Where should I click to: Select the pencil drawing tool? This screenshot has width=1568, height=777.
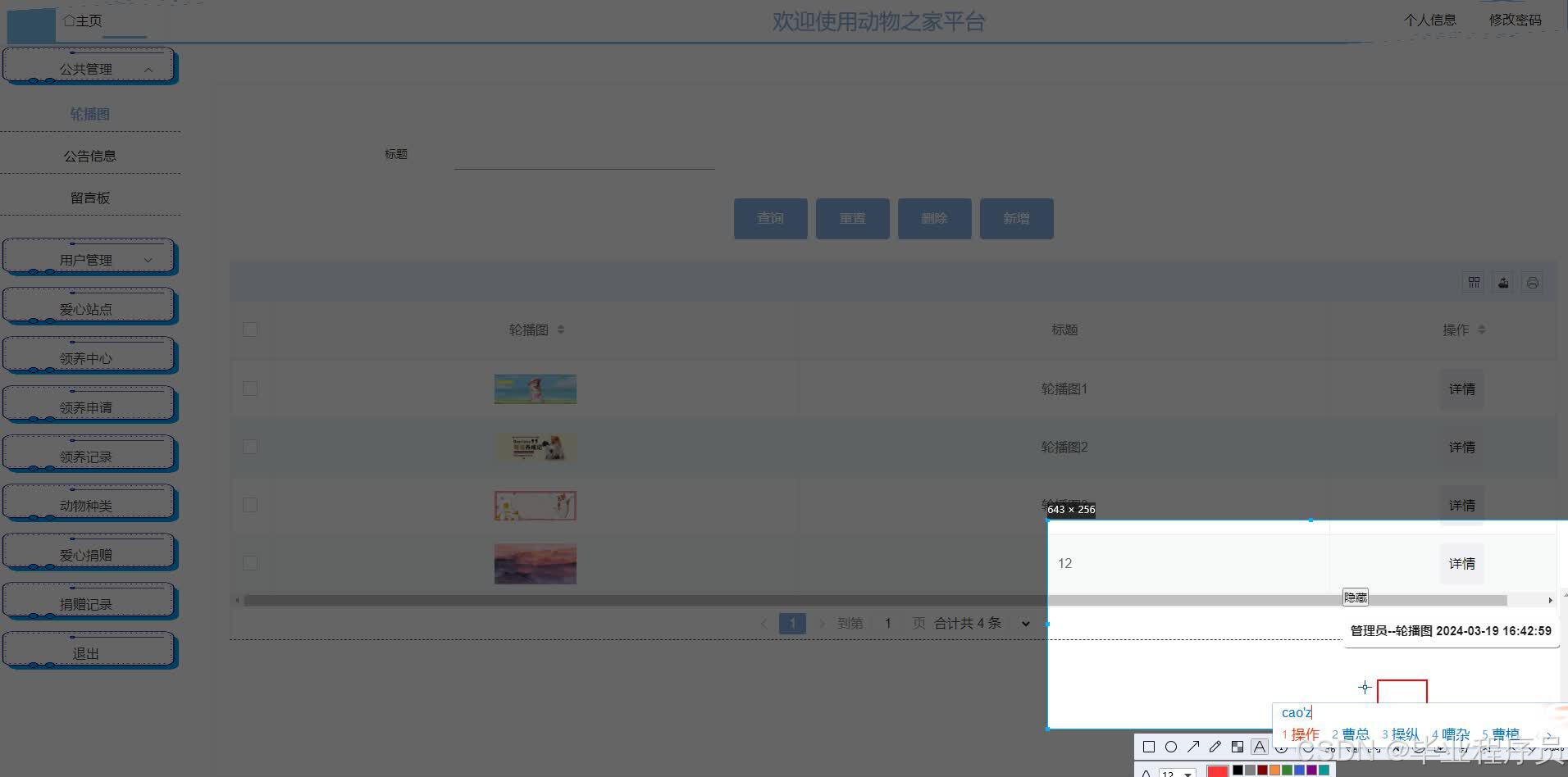pyautogui.click(x=1215, y=747)
